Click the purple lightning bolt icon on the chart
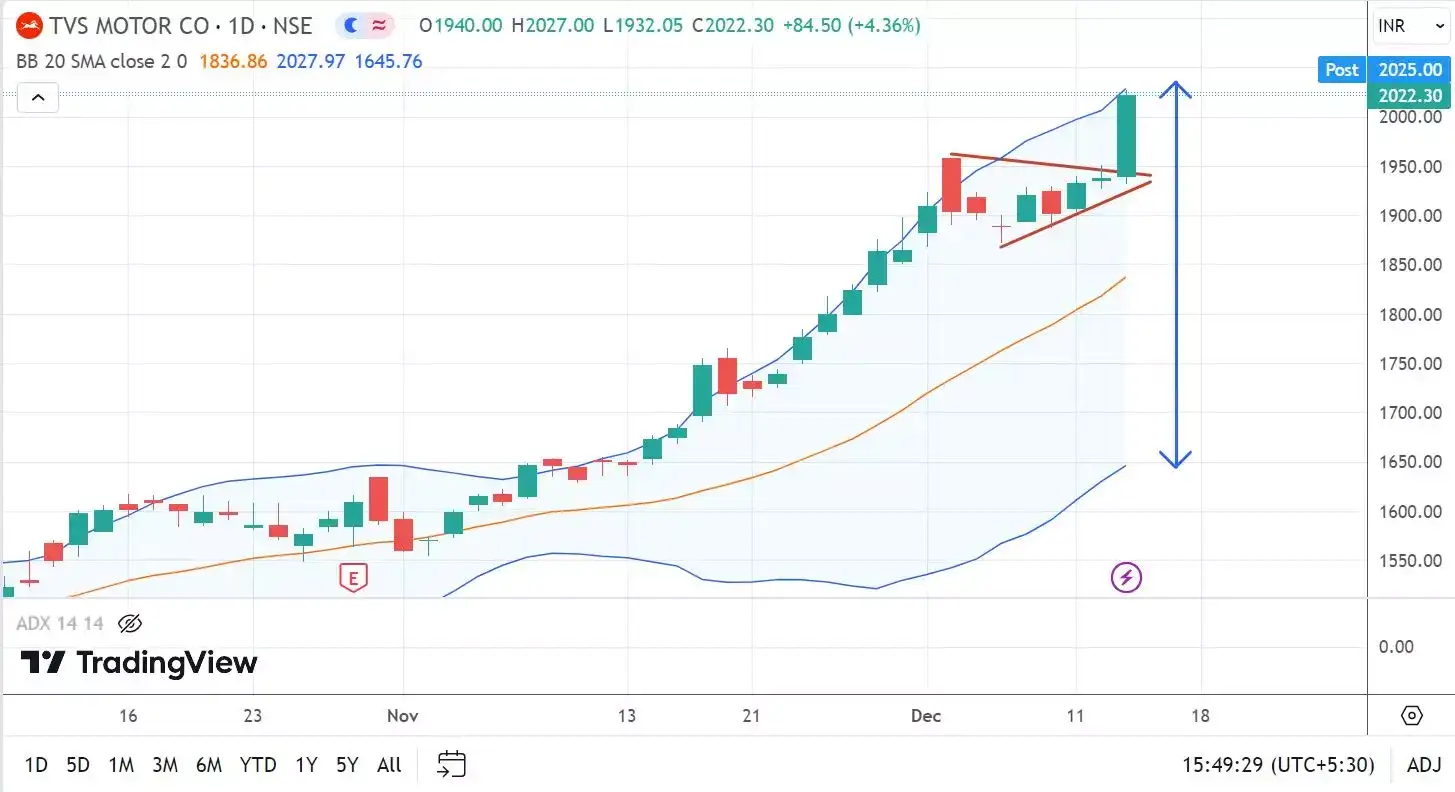Viewport: 1455px width, 792px height. pos(1126,577)
